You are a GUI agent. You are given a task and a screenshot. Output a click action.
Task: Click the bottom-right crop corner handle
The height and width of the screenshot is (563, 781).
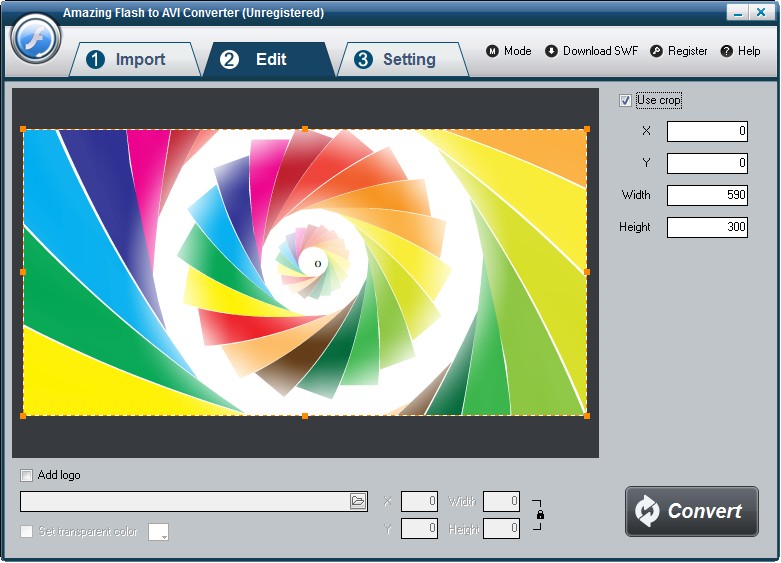click(x=587, y=415)
